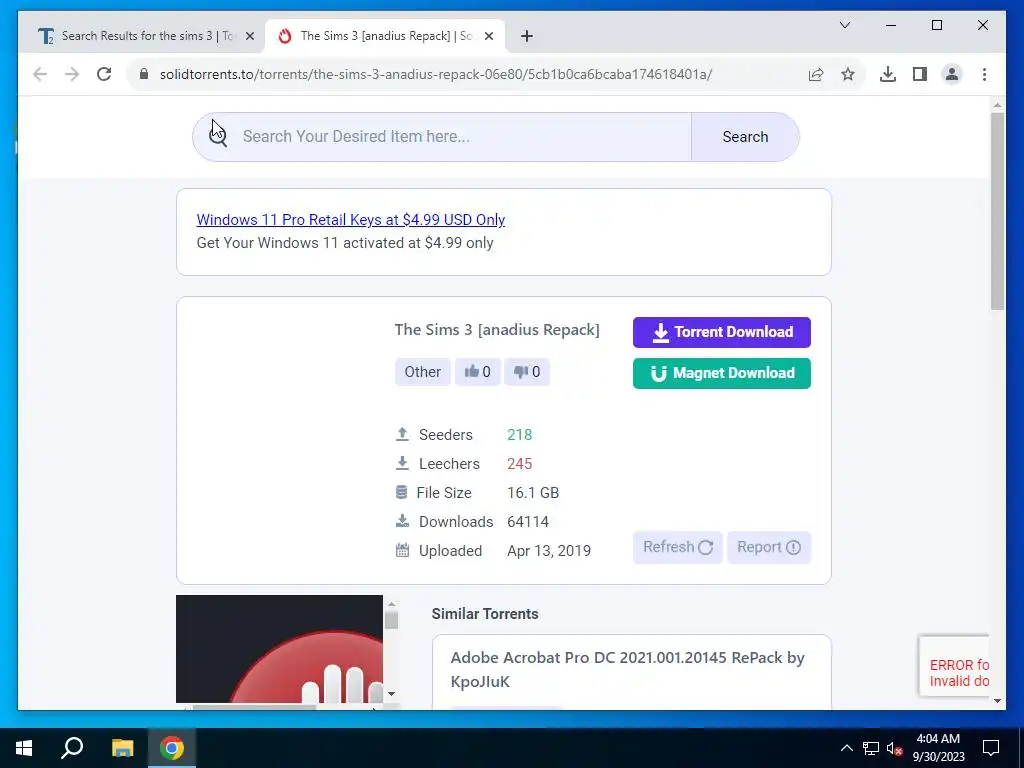
Task: Select The Sims 3 [anadius Repack] tab
Action: click(385, 36)
